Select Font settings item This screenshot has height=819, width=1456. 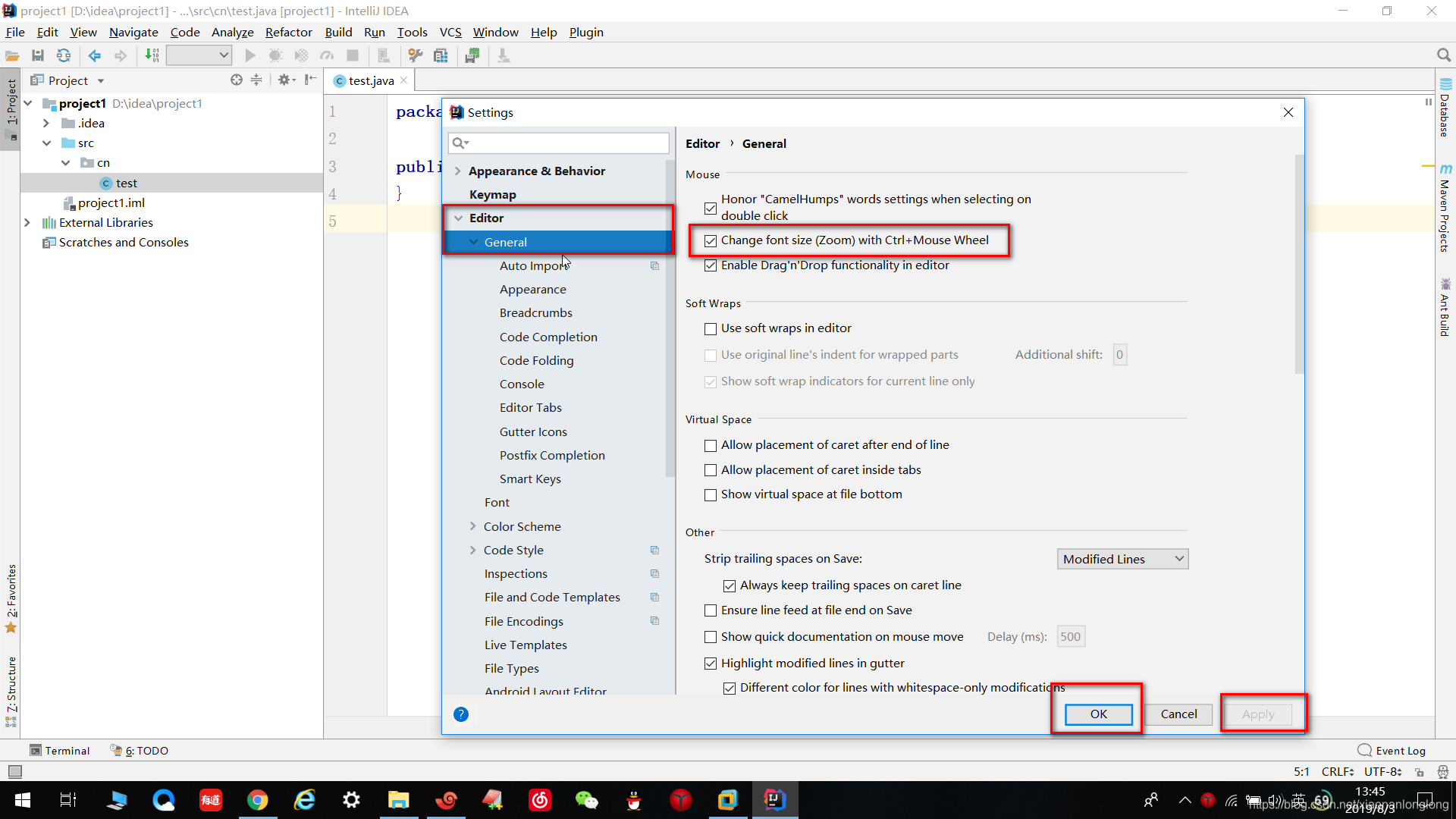click(497, 502)
